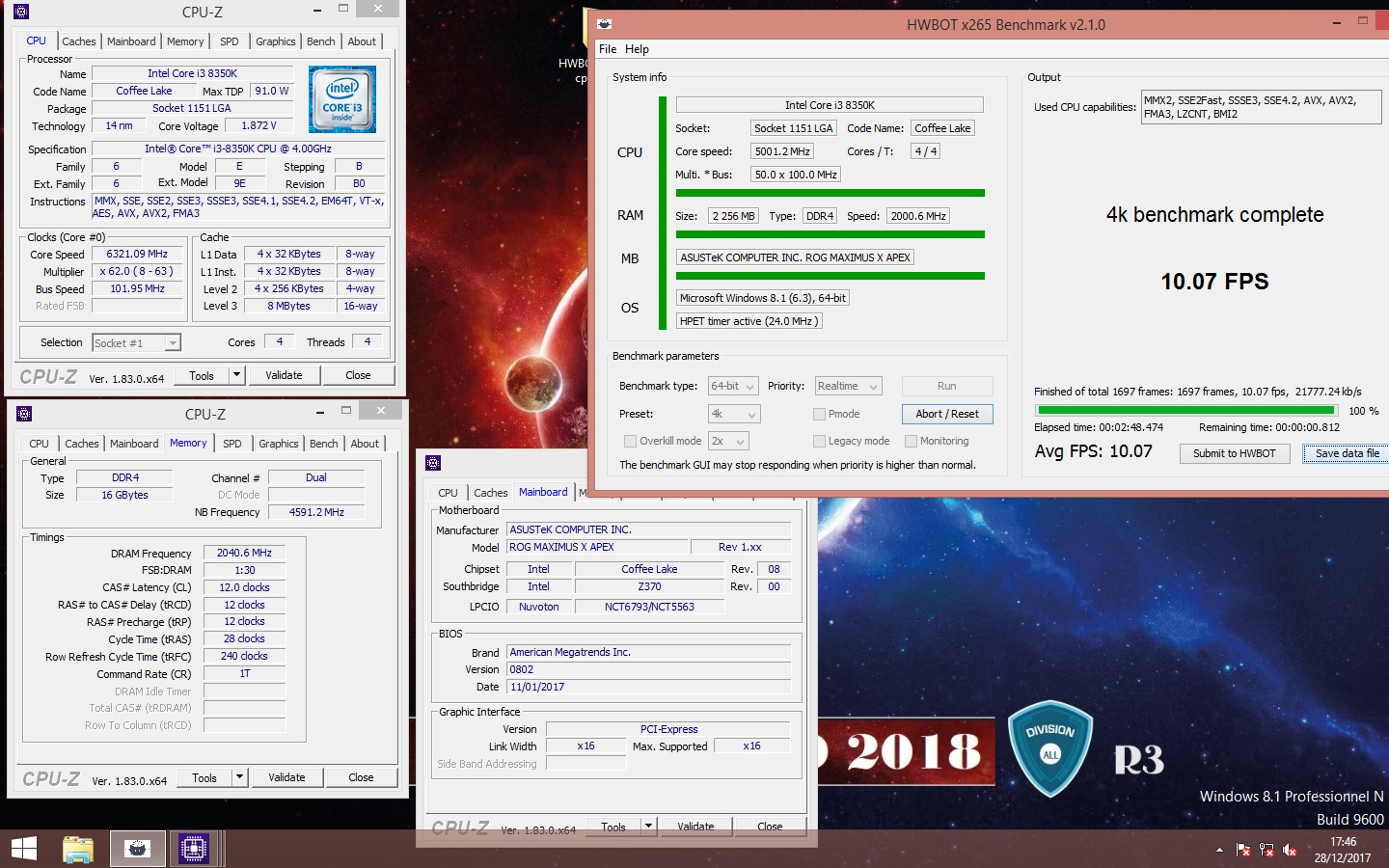Click the Abort / Reset button

[x=947, y=414]
